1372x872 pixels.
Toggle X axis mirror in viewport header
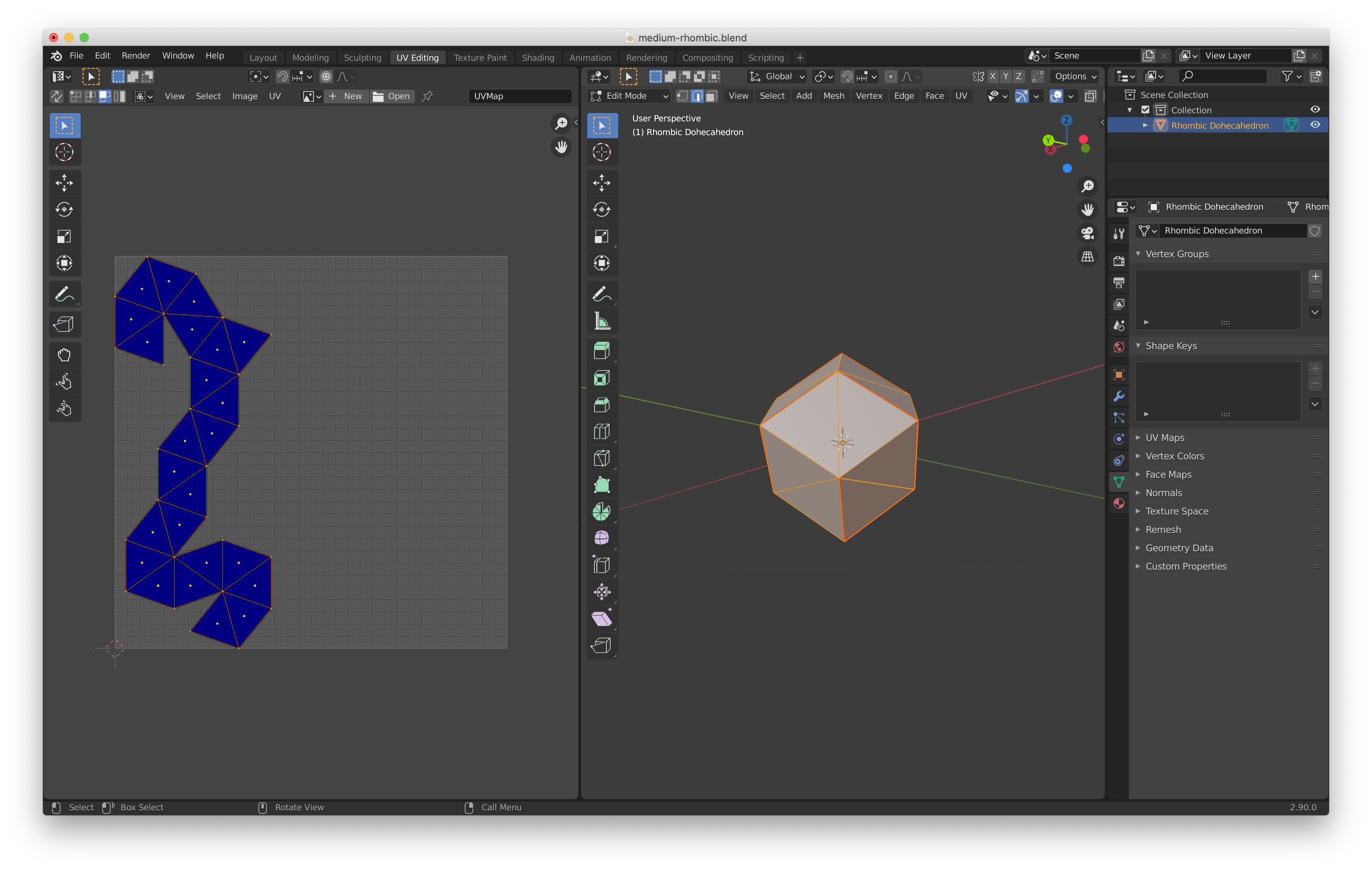point(993,76)
